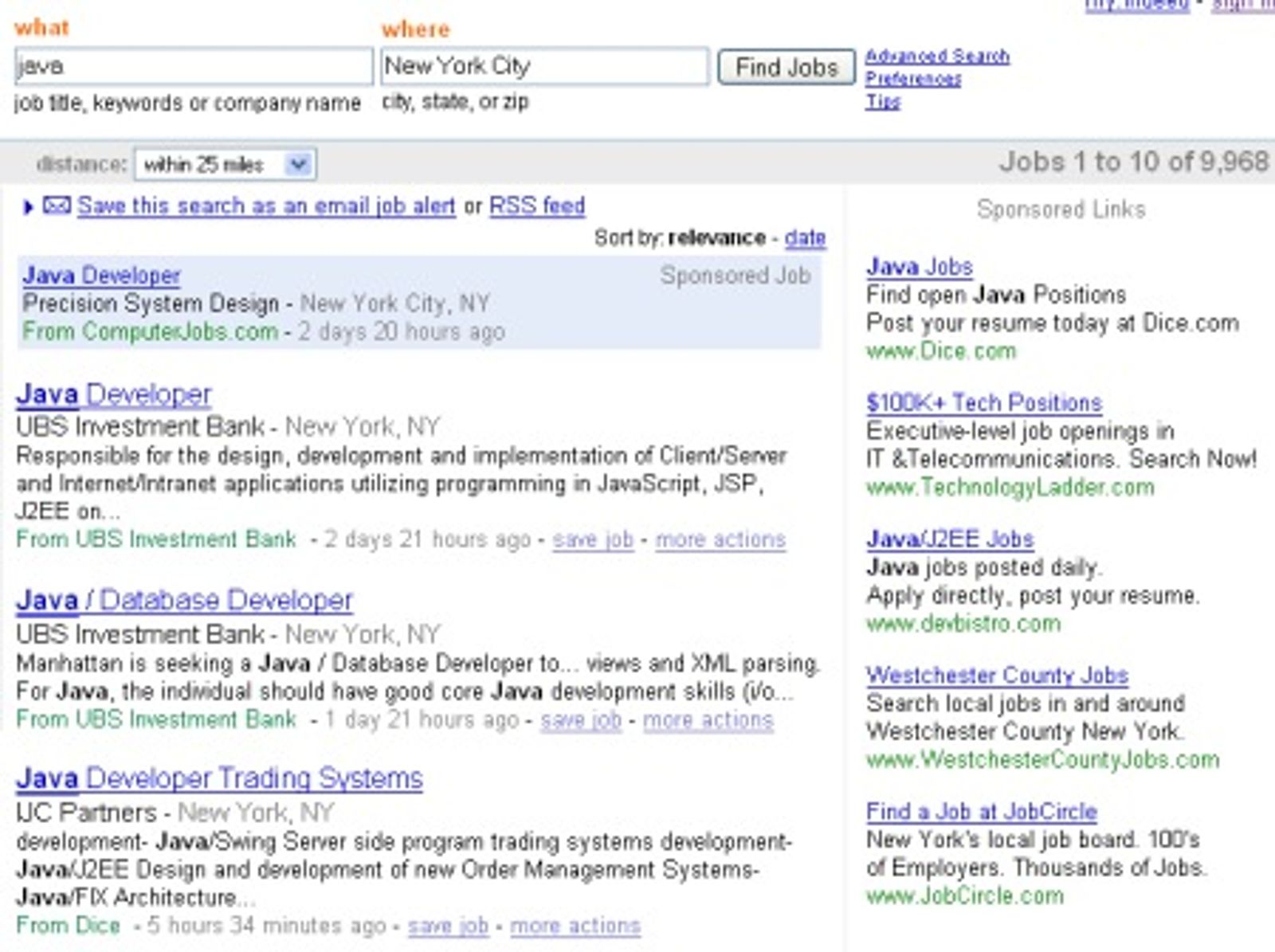The image size is (1275, 952).
Task: Open the distance dropdown within 25 miles
Action: click(x=226, y=164)
